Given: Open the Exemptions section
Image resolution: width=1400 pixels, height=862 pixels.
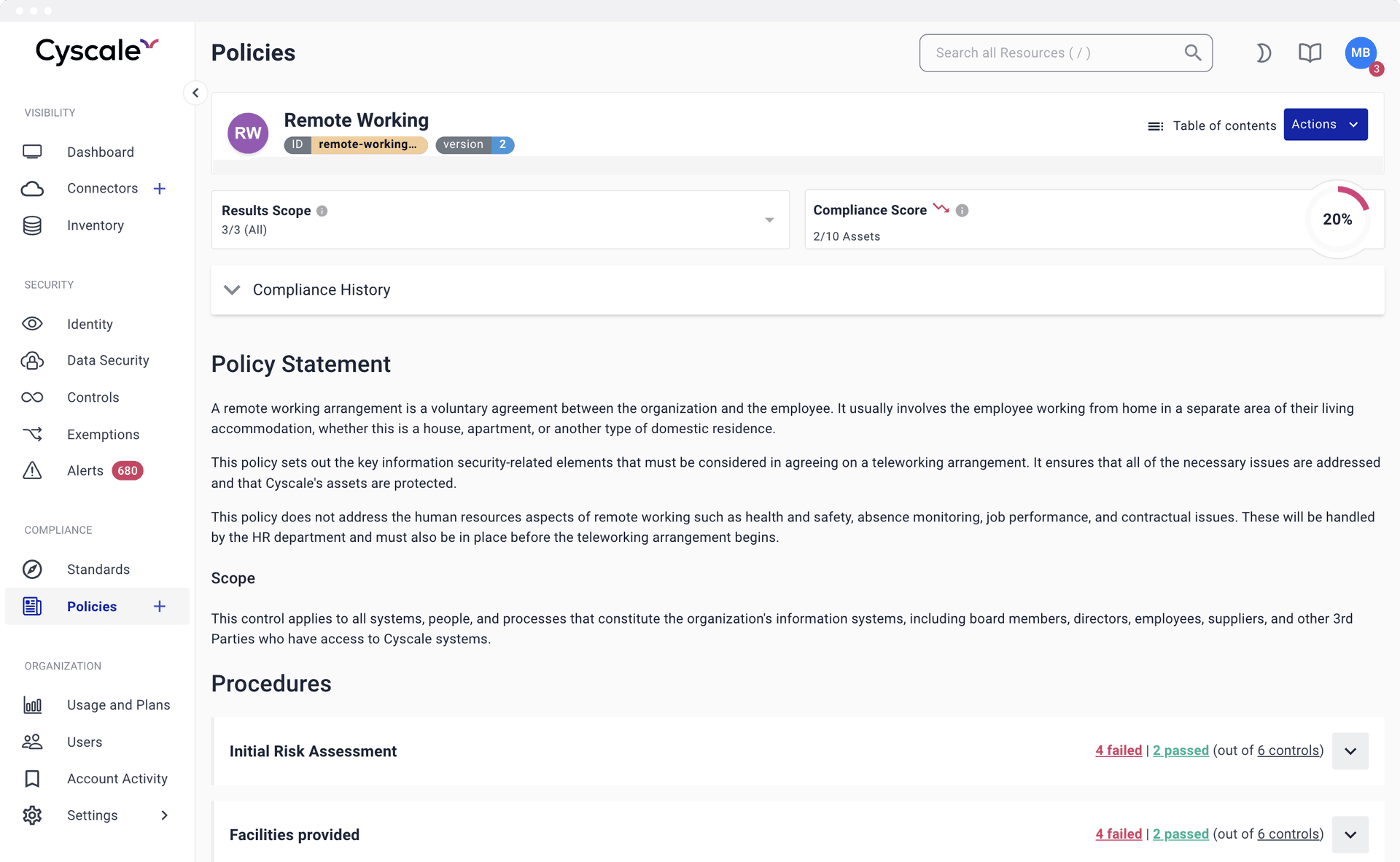Looking at the screenshot, I should 103,434.
